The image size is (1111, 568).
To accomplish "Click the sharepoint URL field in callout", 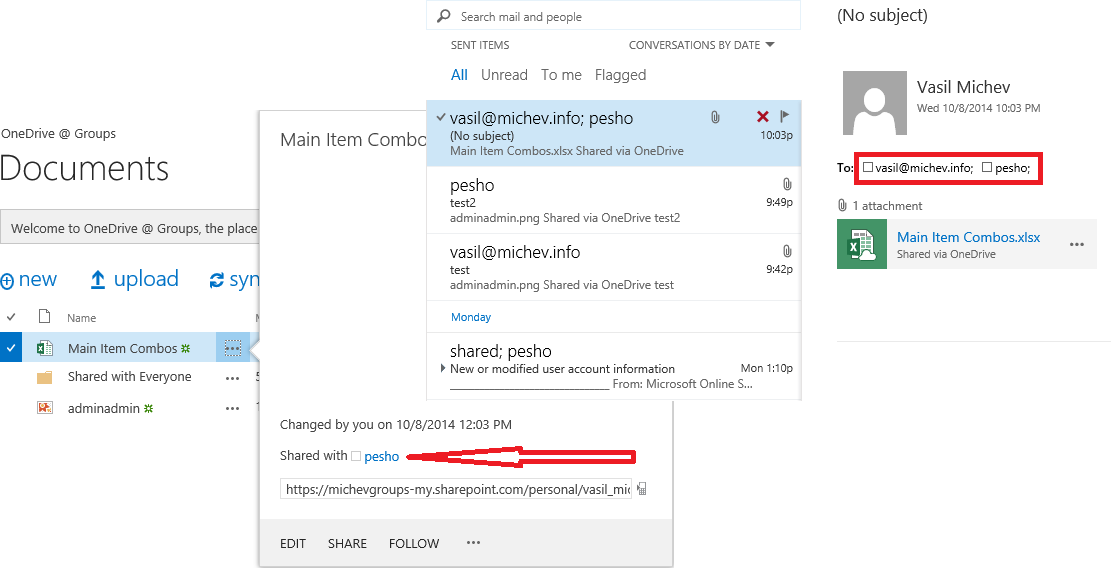I will point(456,489).
